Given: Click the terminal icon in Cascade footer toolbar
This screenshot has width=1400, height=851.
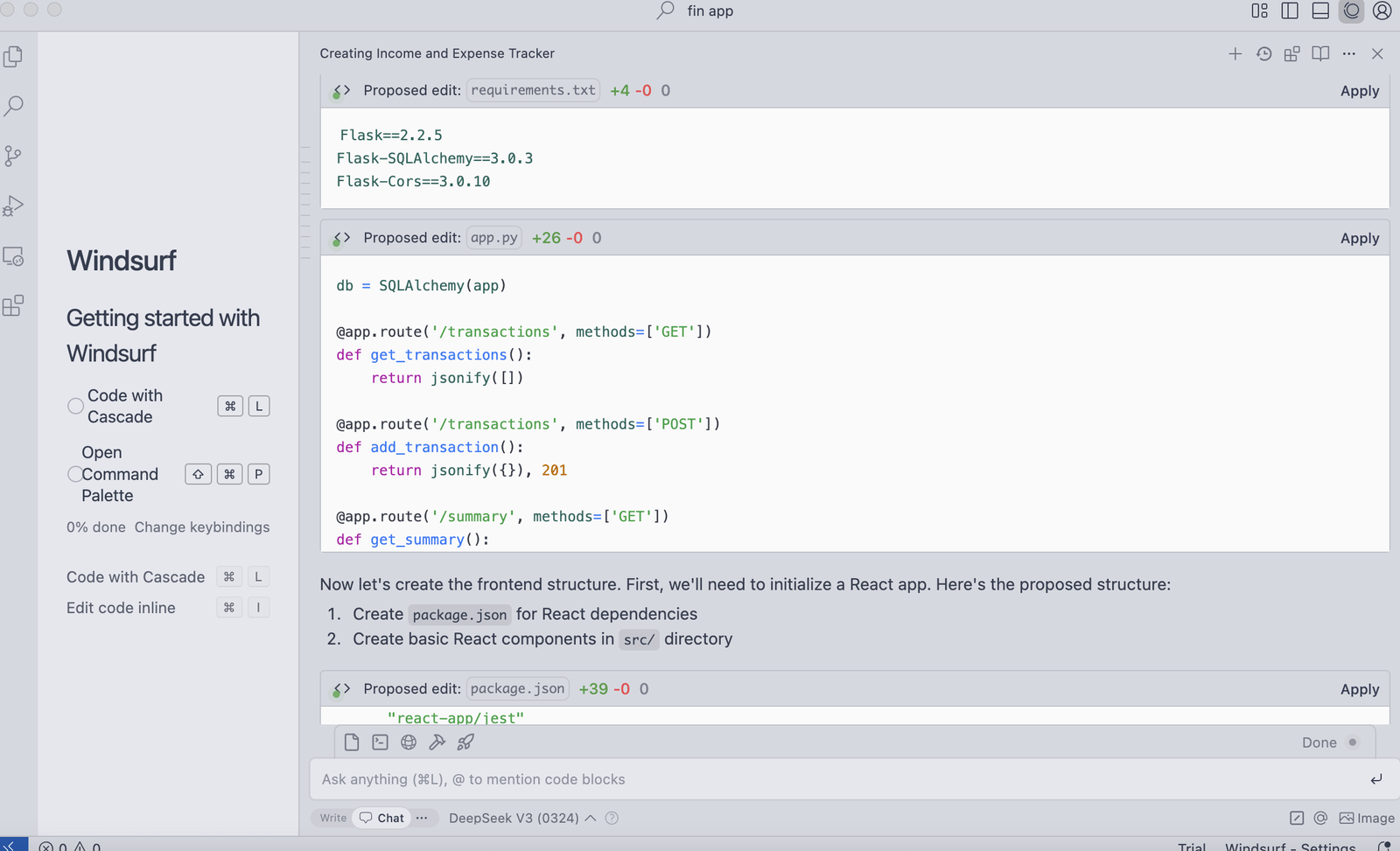Looking at the screenshot, I should point(380,743).
